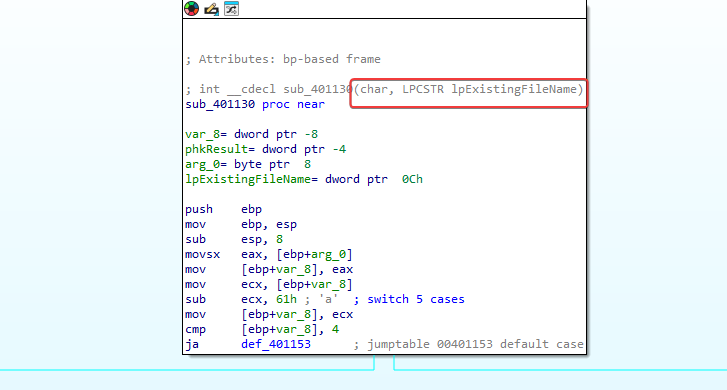Select the arg_0 byte ptr definition
Screen dimensions: 727x390
pyautogui.click(x=248, y=164)
